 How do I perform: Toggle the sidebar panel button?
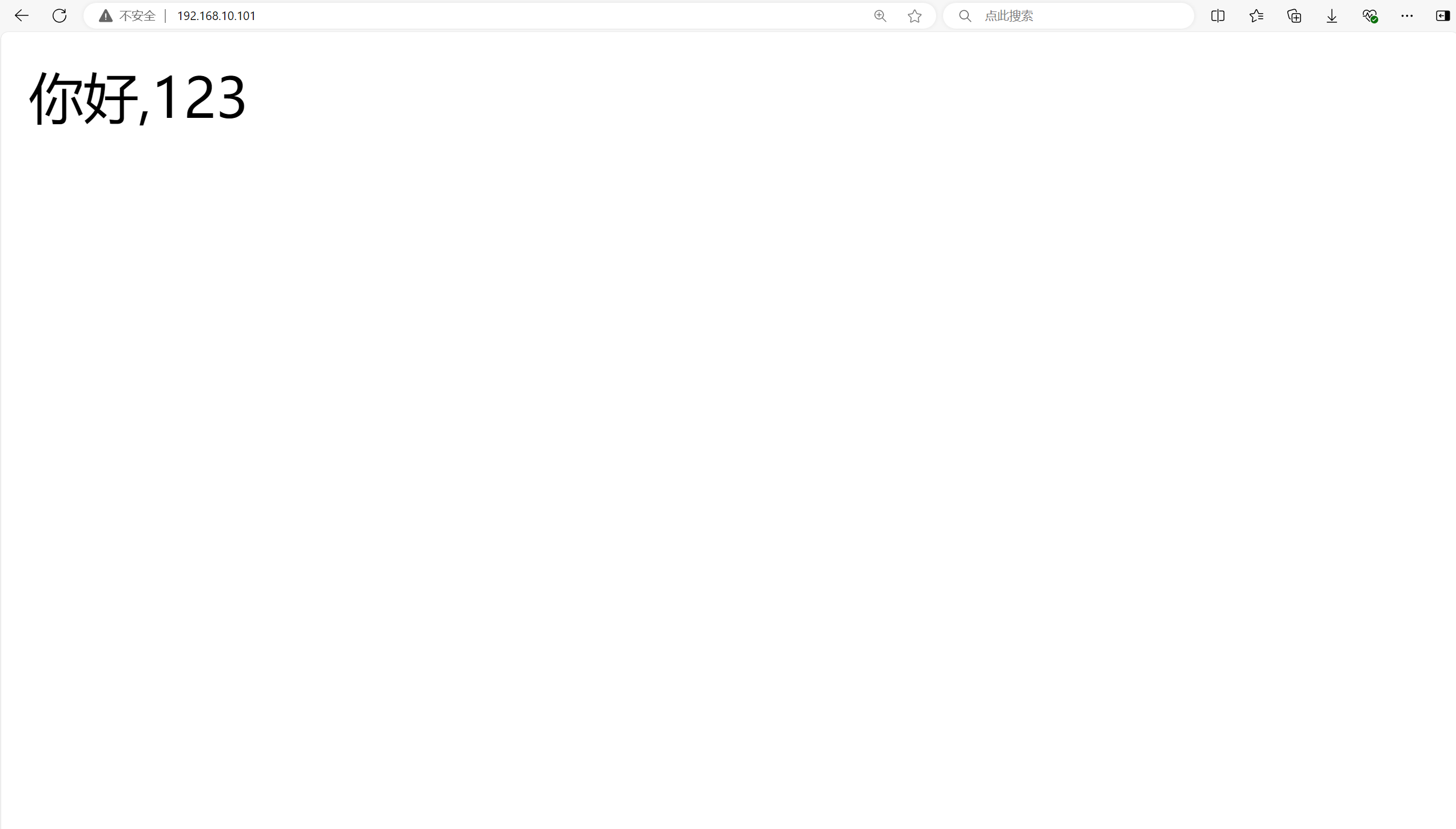coord(1443,16)
